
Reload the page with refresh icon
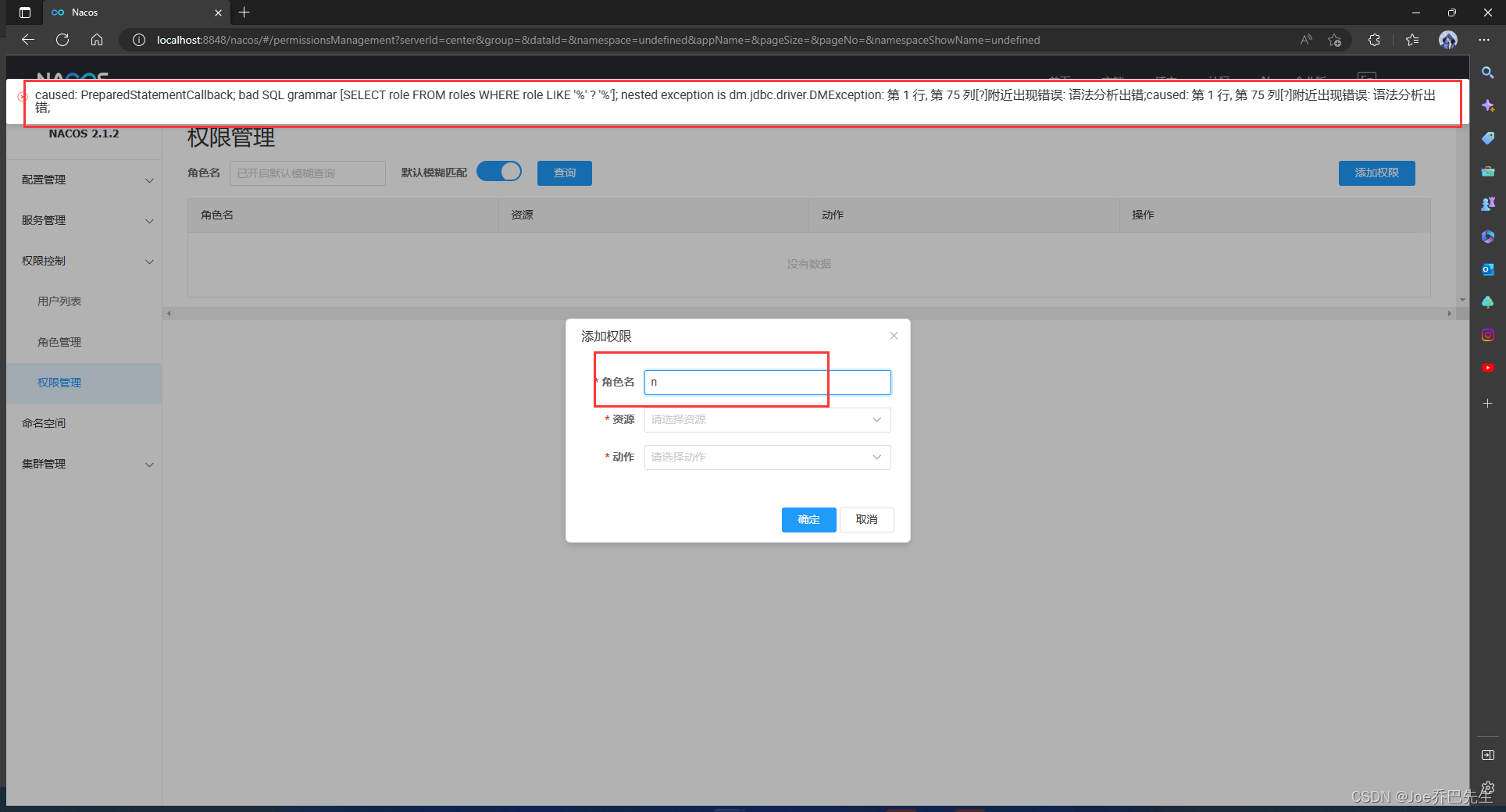[62, 40]
